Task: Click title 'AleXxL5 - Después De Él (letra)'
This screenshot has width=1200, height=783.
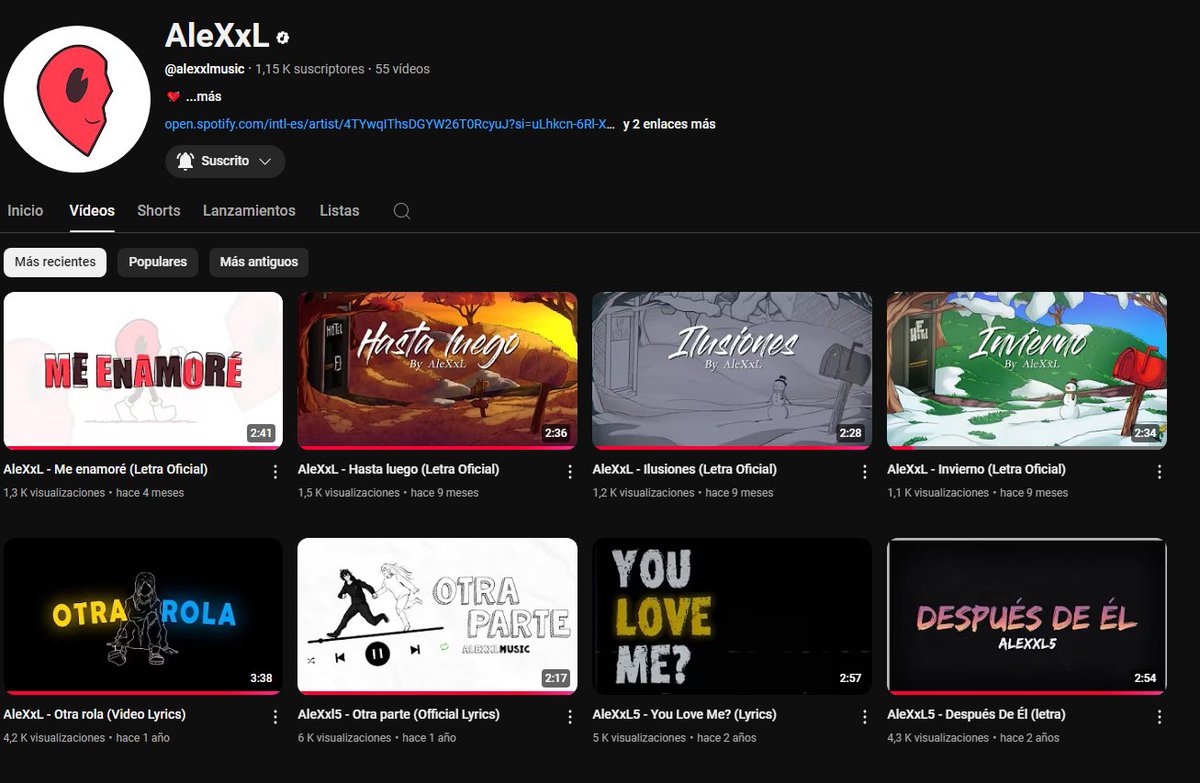Action: pyautogui.click(x=976, y=714)
